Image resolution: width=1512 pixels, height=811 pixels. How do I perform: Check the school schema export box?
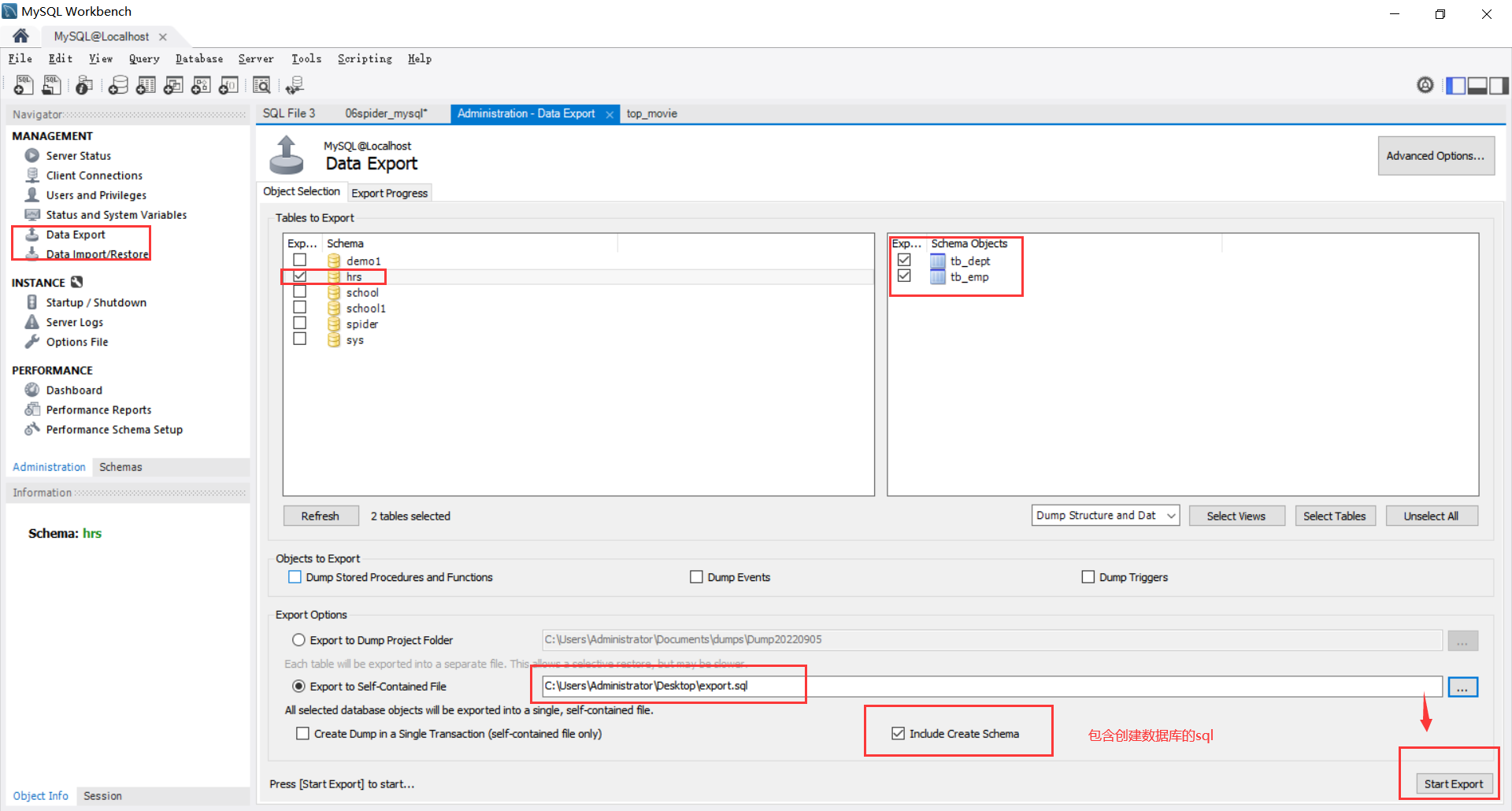(x=299, y=292)
